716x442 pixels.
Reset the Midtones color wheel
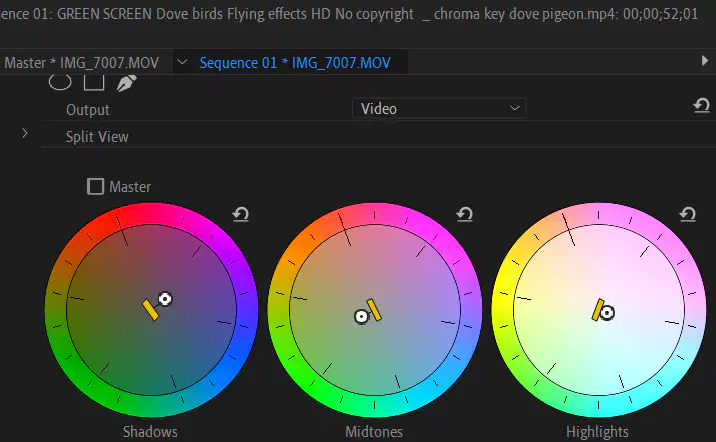464,214
